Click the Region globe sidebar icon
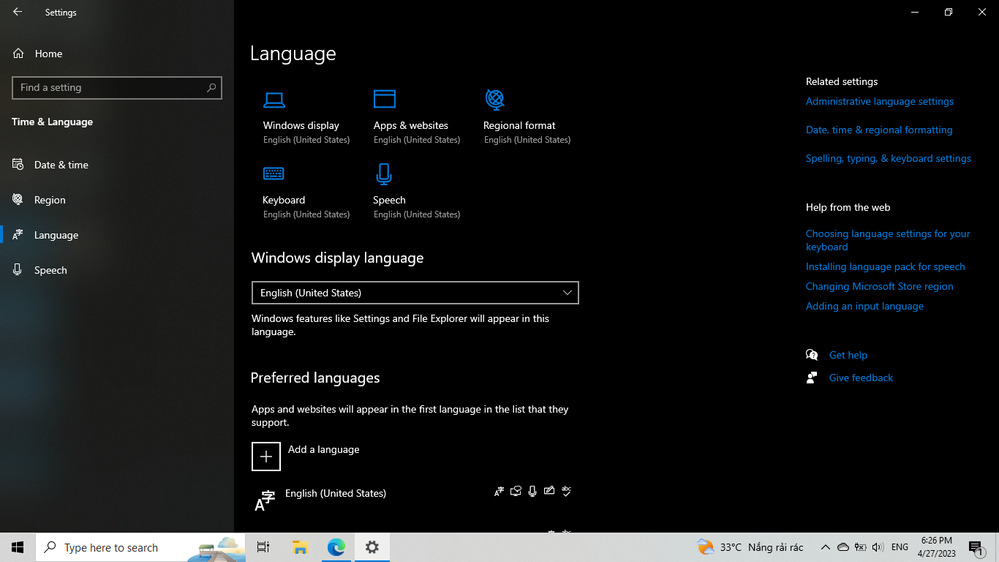Viewport: 999px width, 562px height. pos(18,199)
